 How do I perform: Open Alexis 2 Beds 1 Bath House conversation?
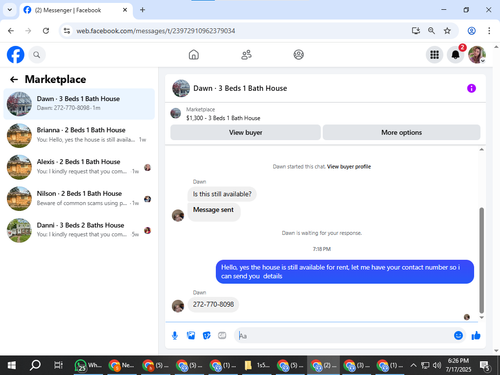79,167
